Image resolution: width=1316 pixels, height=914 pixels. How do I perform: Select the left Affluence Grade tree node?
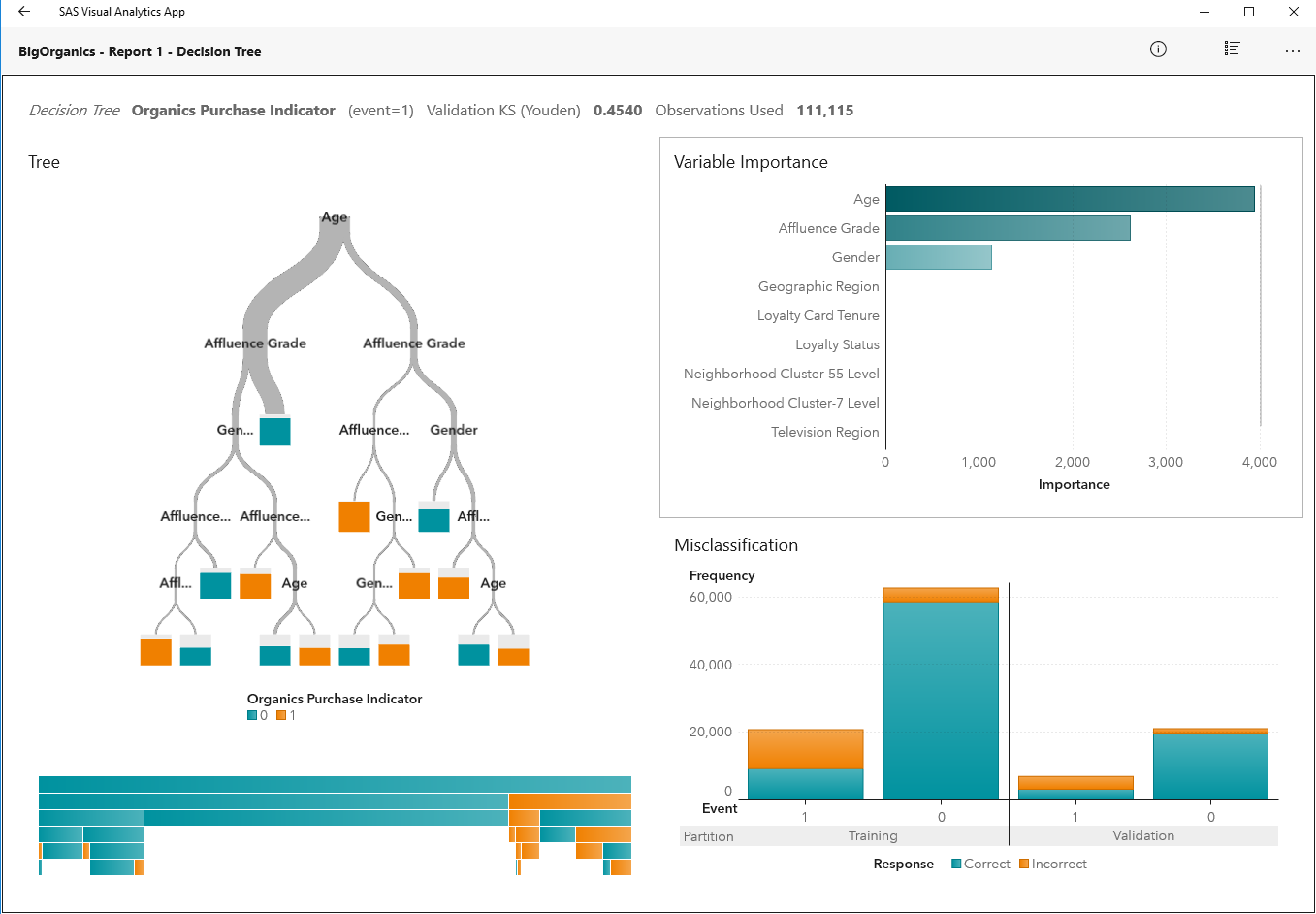[x=255, y=343]
